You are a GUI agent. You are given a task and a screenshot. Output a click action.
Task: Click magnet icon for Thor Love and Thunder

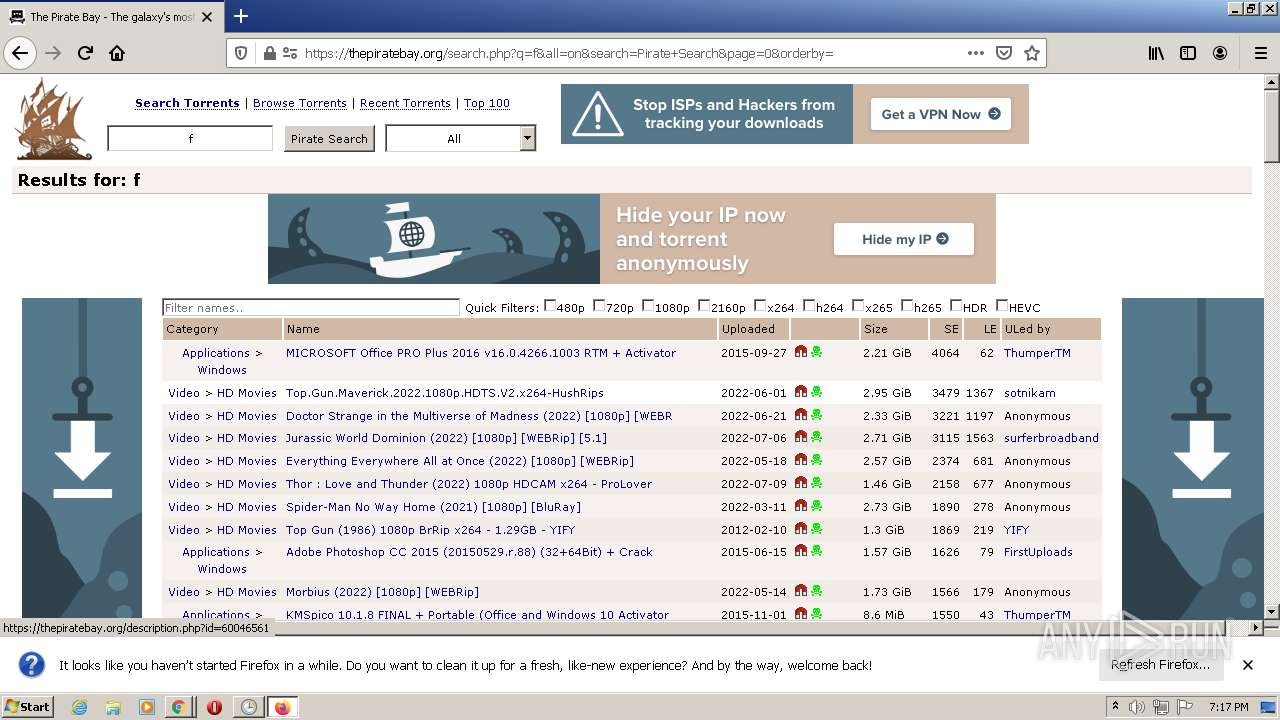(801, 483)
